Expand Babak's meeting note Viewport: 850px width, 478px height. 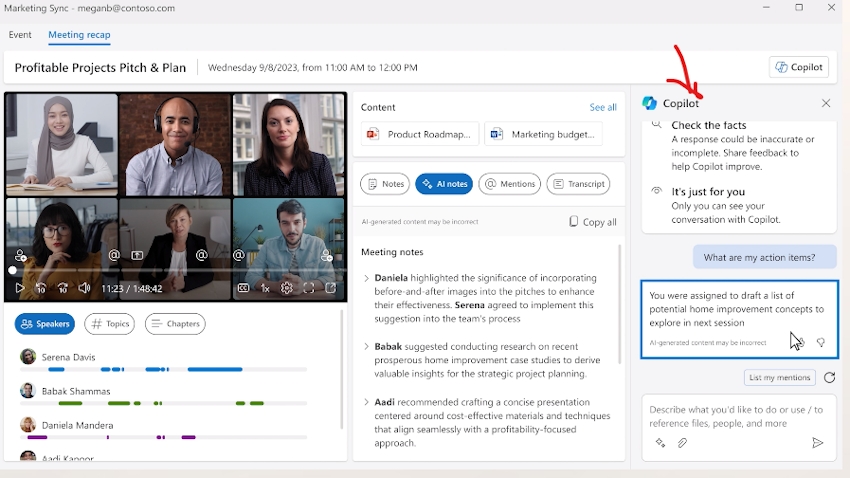click(366, 347)
